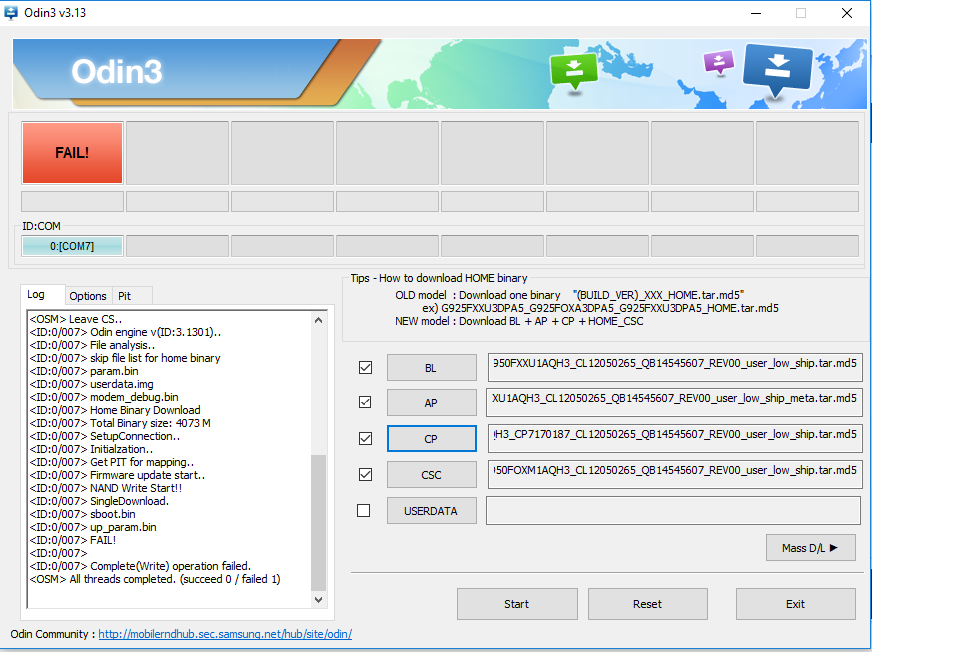
Task: Click the 'userdata.img' log line
Action: click(x=92, y=384)
